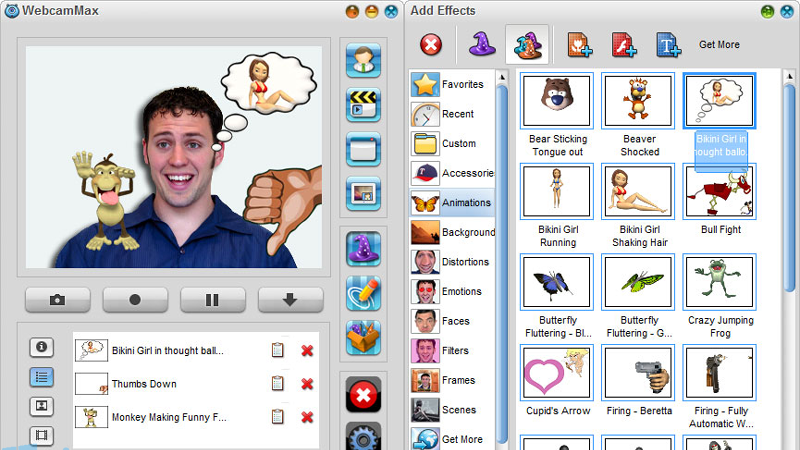Screen dimensions: 800x450
Task: Remove Bikini Girl in thought ball effect
Action: click(307, 351)
